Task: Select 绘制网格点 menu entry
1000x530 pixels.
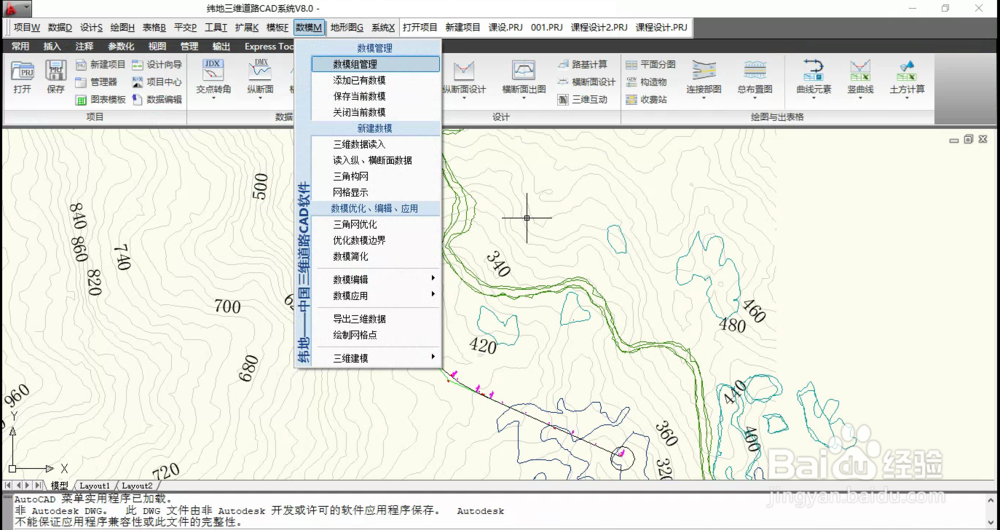Action: [376, 335]
